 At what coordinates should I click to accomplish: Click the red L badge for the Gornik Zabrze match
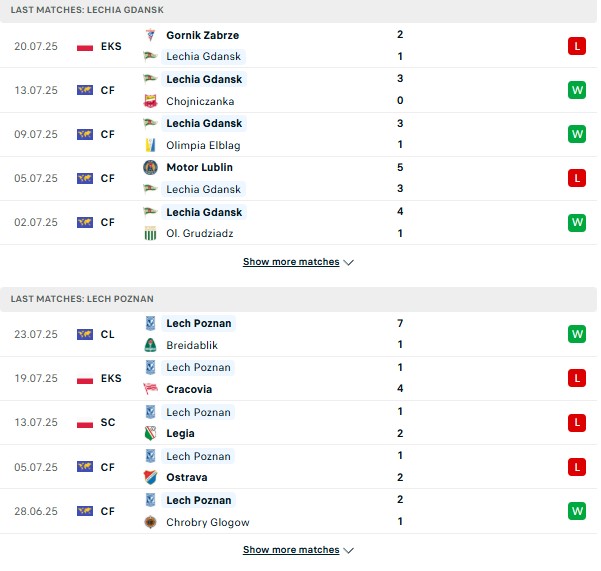coord(577,46)
